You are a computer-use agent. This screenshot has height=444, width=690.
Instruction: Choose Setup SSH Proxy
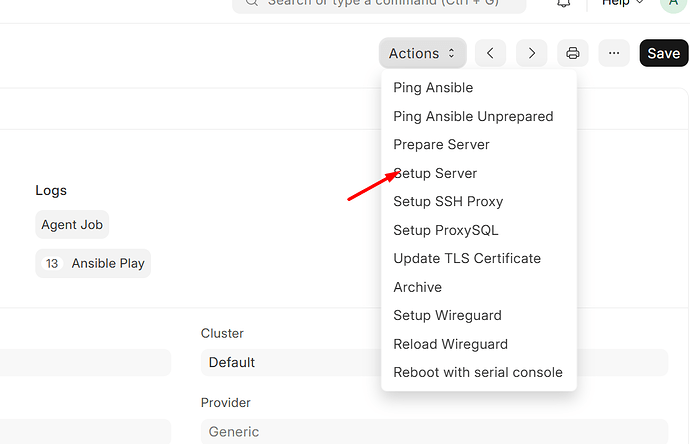[x=448, y=201]
